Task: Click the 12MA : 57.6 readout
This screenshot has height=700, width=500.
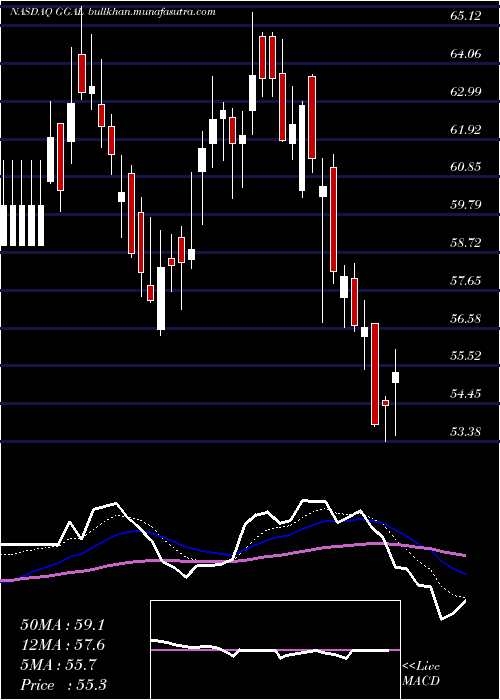Action: (62, 645)
